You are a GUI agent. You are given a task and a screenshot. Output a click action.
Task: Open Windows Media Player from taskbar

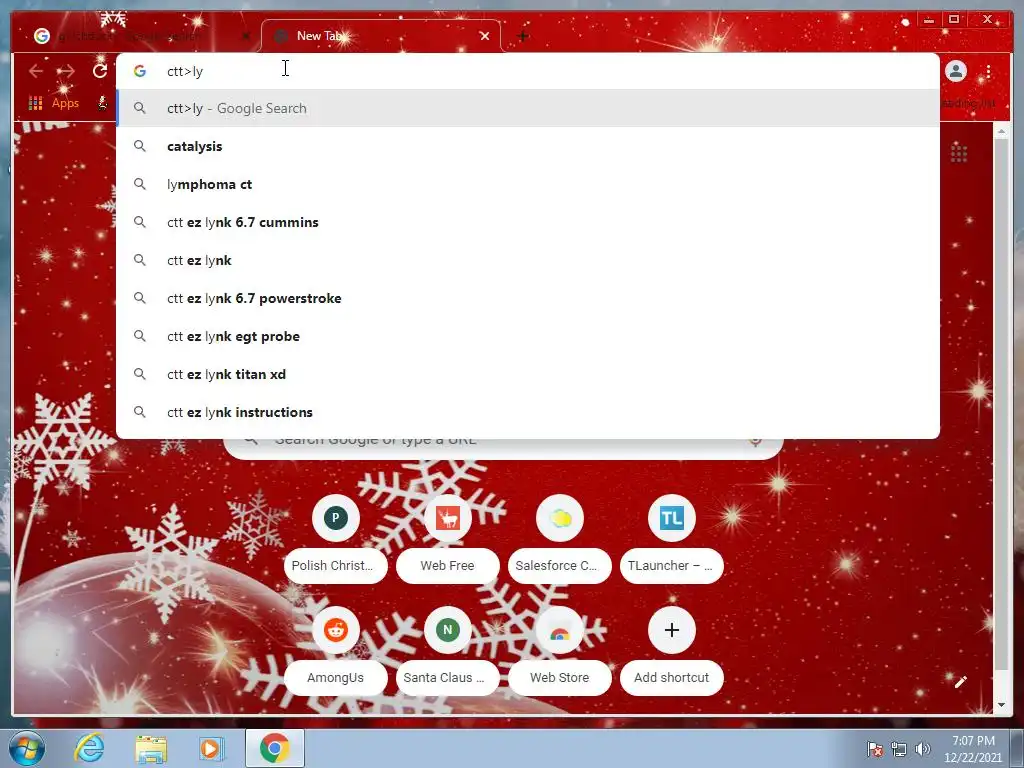click(211, 748)
